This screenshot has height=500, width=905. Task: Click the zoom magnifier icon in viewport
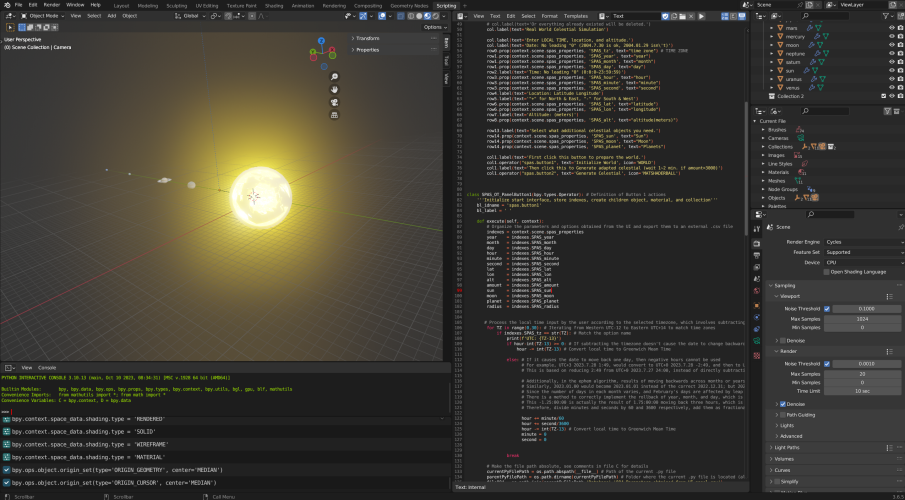point(336,76)
